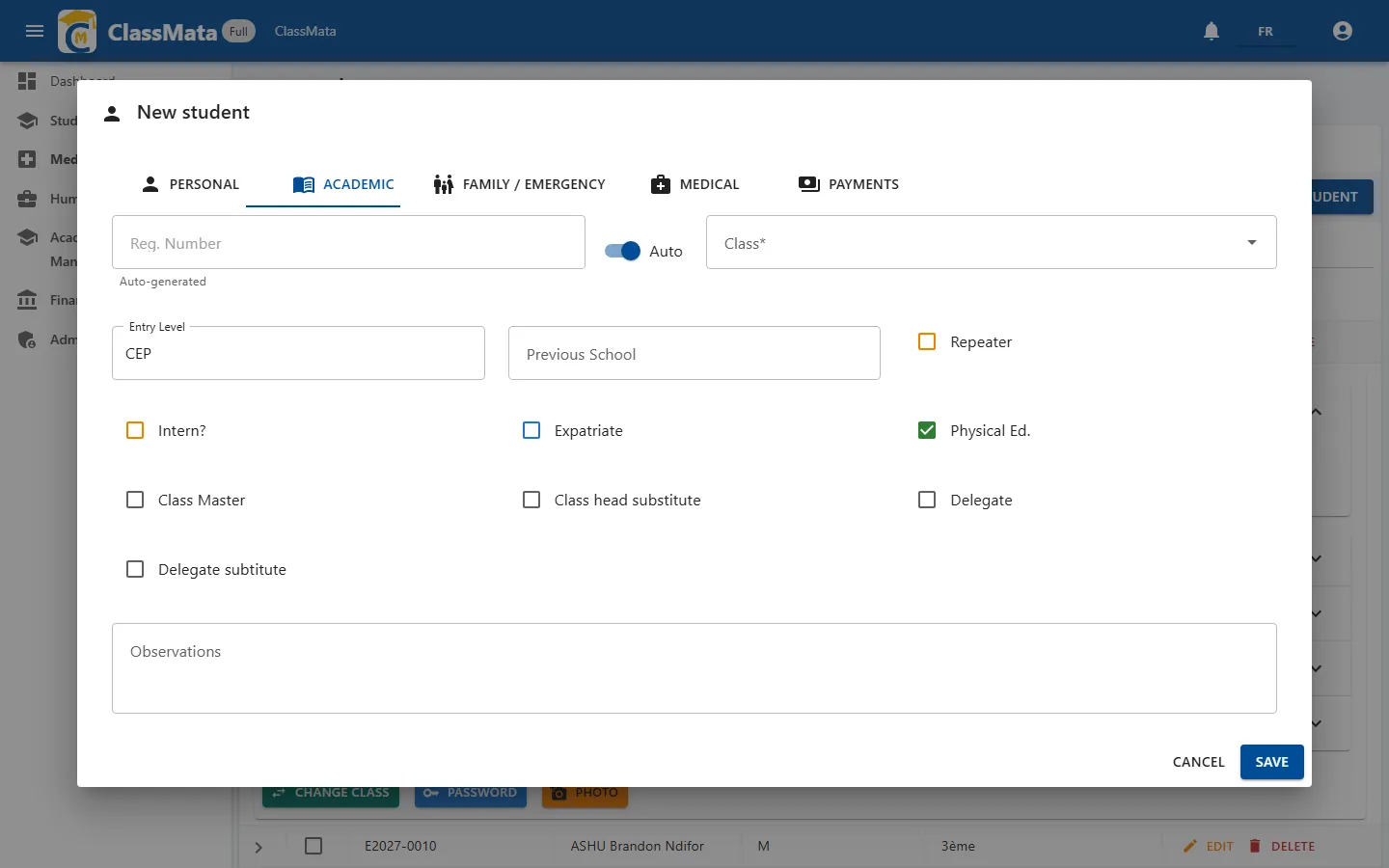This screenshot has width=1389, height=868.
Task: Switch language using the FR selector
Action: 1266,31
